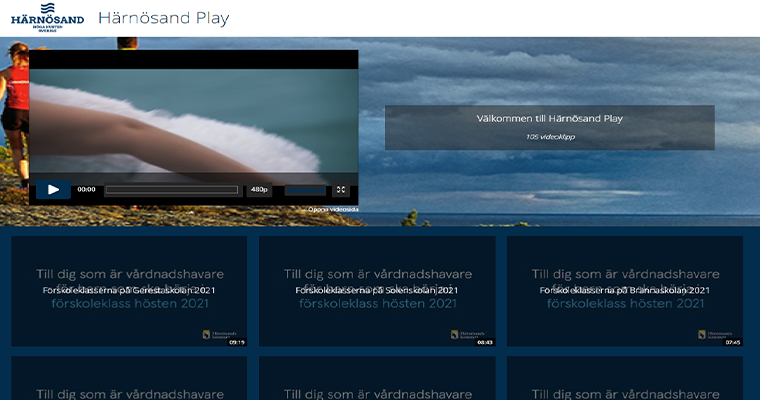Click the 'Välkommen till Härnösand Play' banner
Viewport: 760px width, 400px height.
tap(550, 127)
